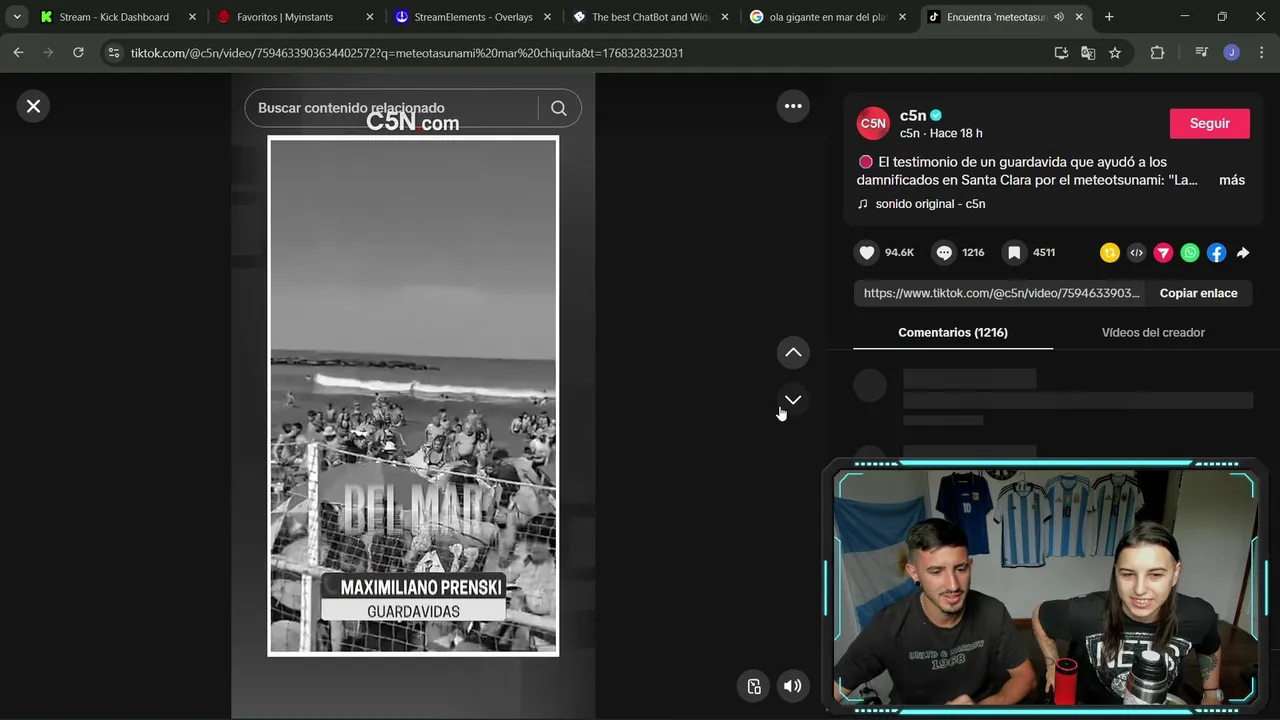Share the video to WhatsApp
The width and height of the screenshot is (1280, 720).
1190,253
